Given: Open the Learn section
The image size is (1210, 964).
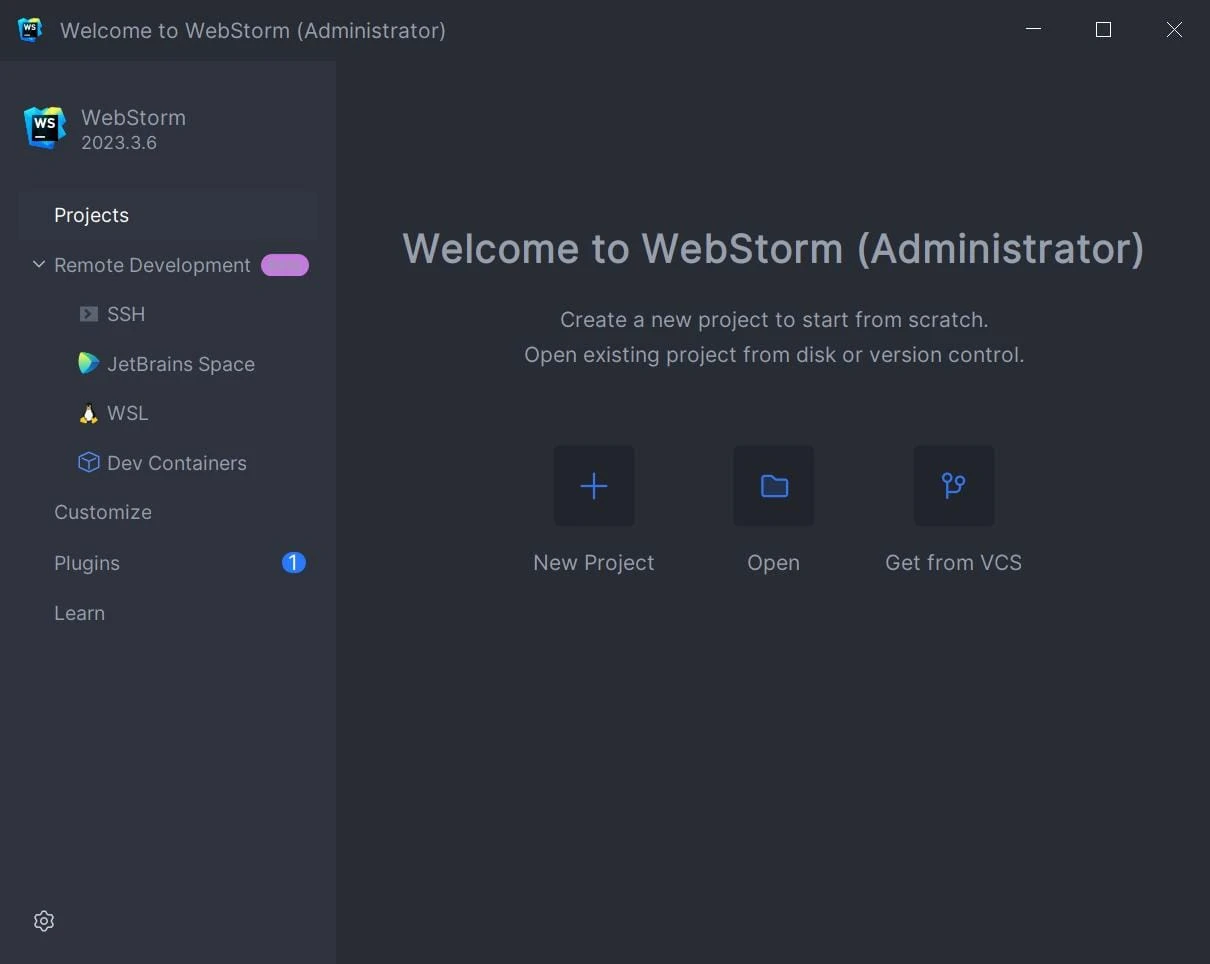Looking at the screenshot, I should coord(79,613).
